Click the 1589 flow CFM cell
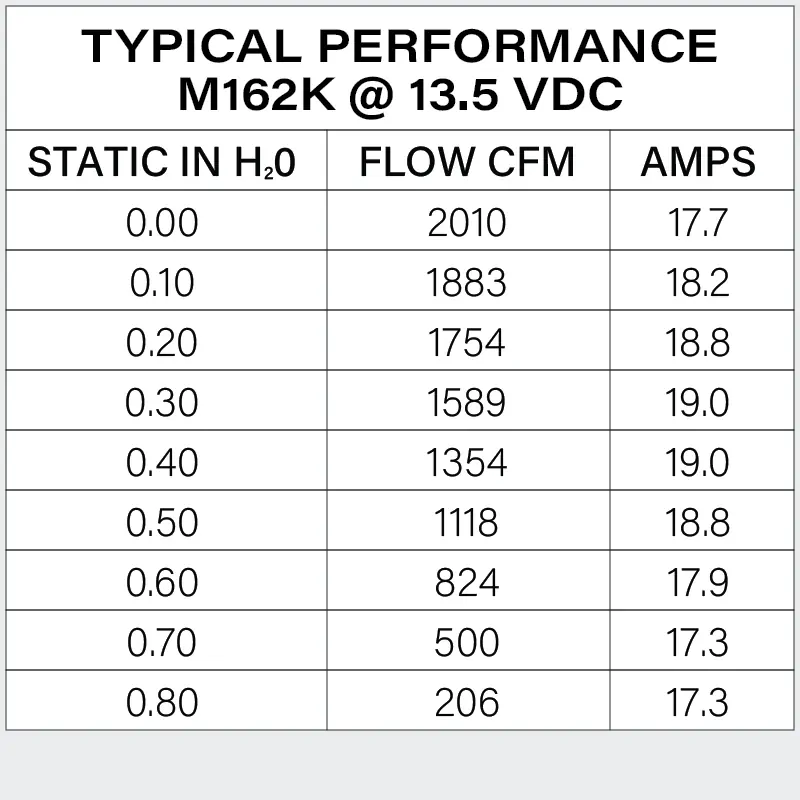Image resolution: width=800 pixels, height=800 pixels. pos(467,402)
